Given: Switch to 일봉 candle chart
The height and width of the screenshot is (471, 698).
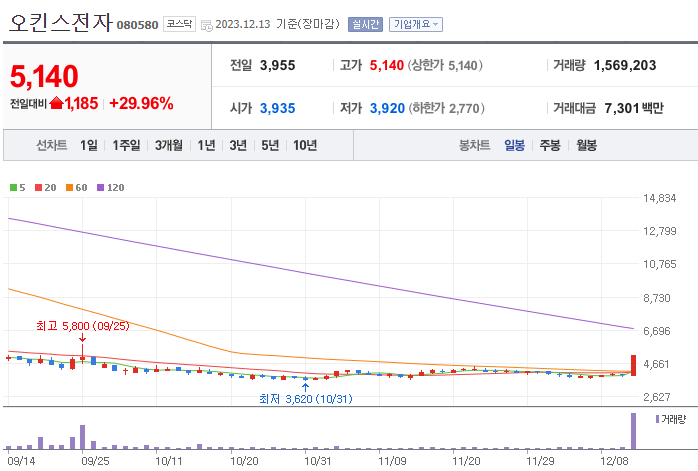Looking at the screenshot, I should coord(514,145).
